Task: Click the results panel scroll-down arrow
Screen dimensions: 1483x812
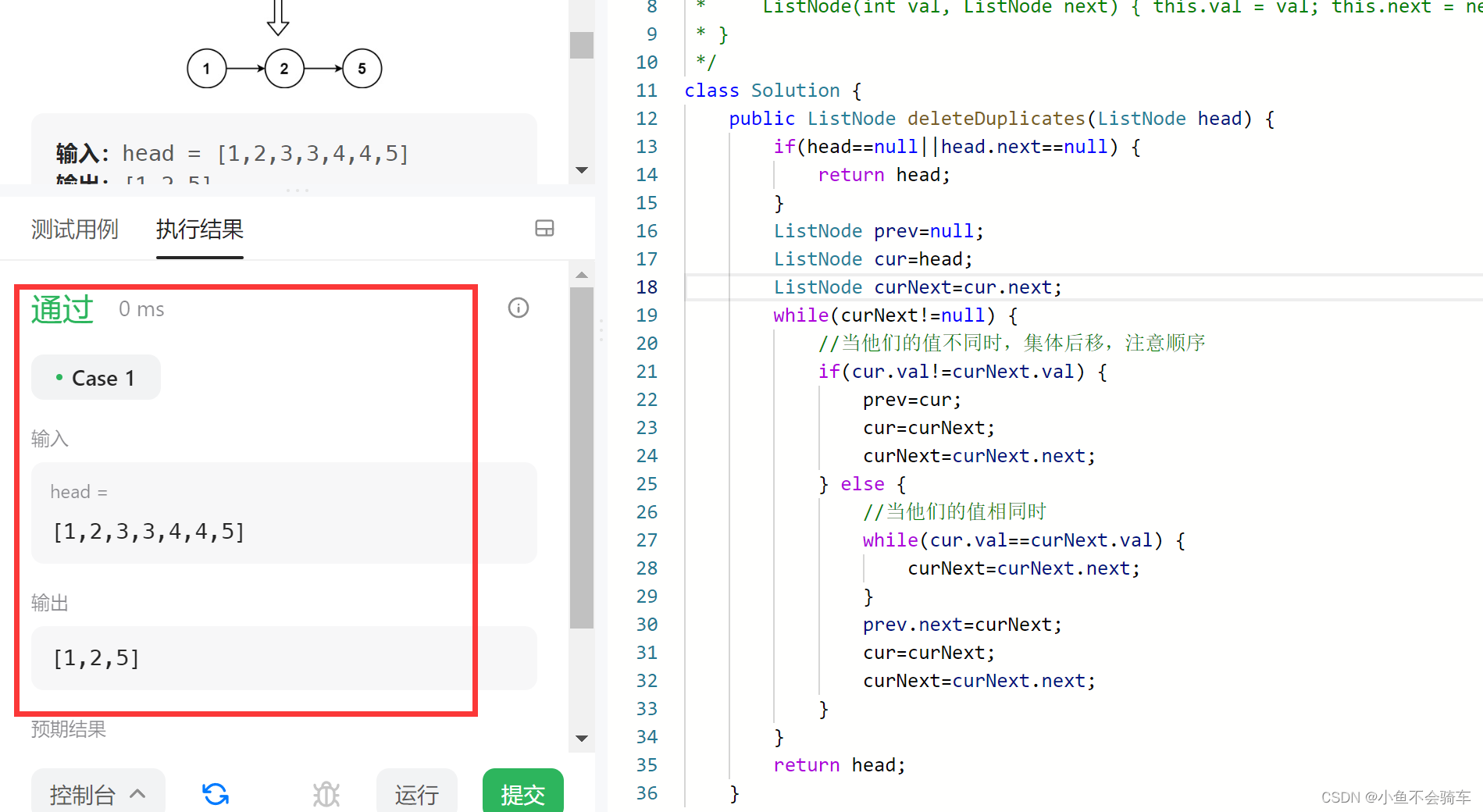Action: [x=582, y=738]
